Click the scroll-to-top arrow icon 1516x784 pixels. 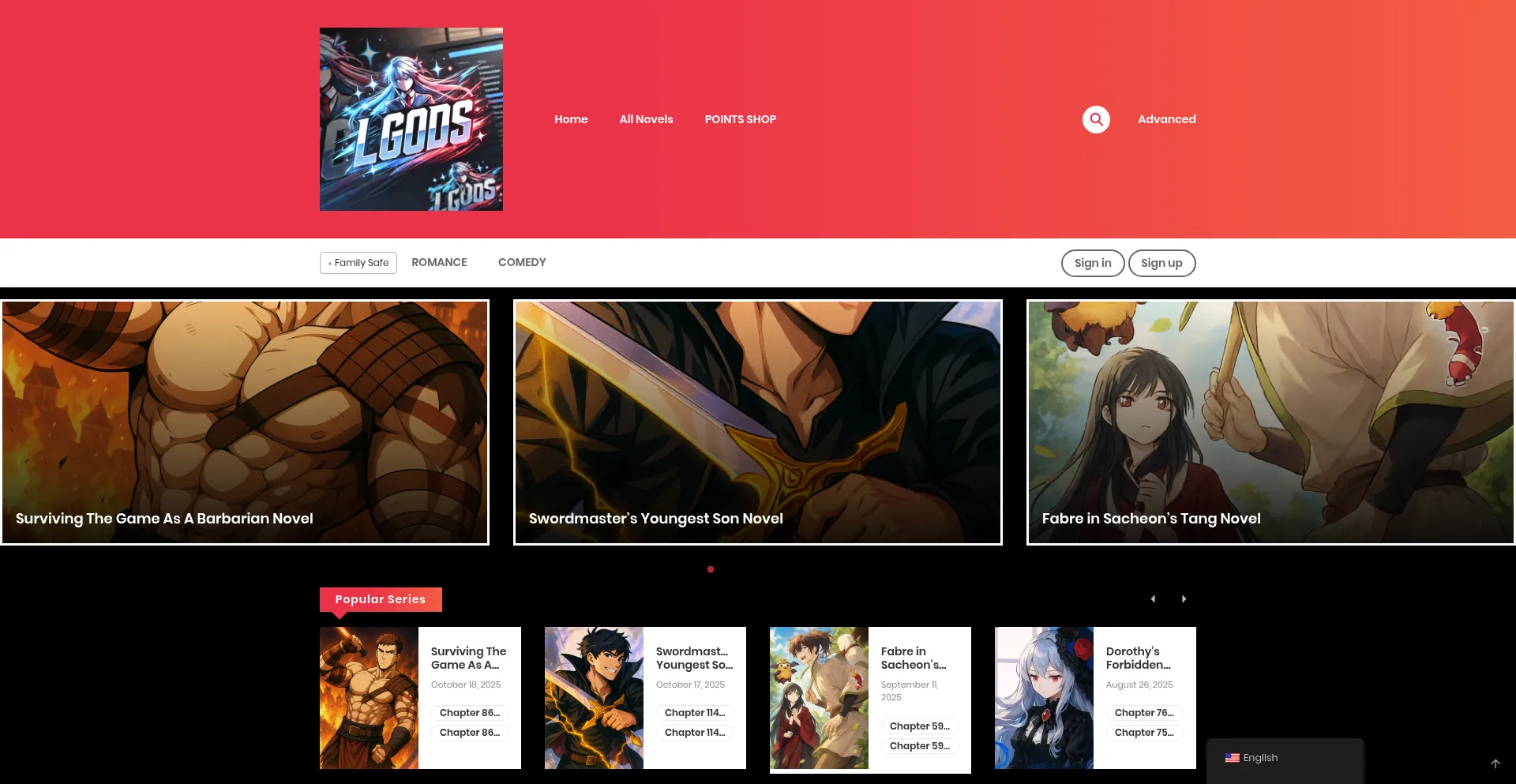pyautogui.click(x=1495, y=763)
